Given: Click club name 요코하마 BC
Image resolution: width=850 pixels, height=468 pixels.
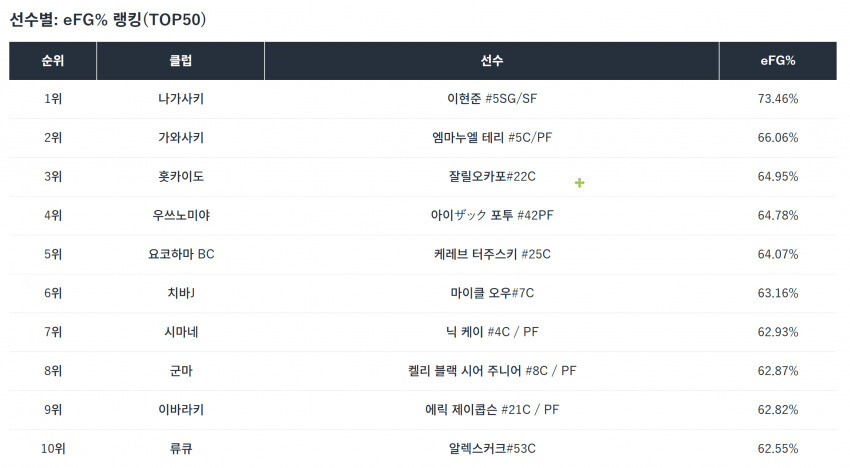Looking at the screenshot, I should [x=181, y=254].
